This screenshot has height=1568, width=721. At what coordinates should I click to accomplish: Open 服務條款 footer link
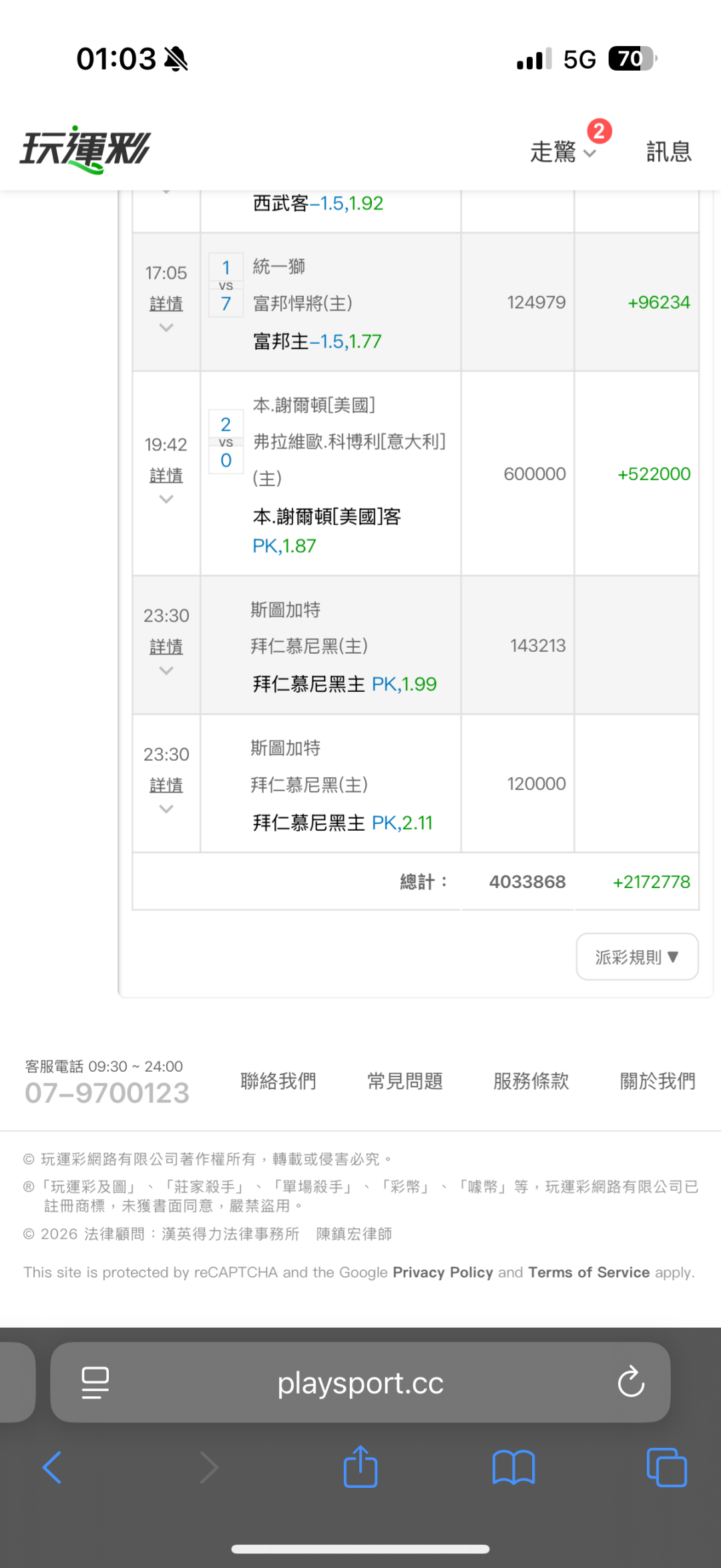tap(531, 1081)
